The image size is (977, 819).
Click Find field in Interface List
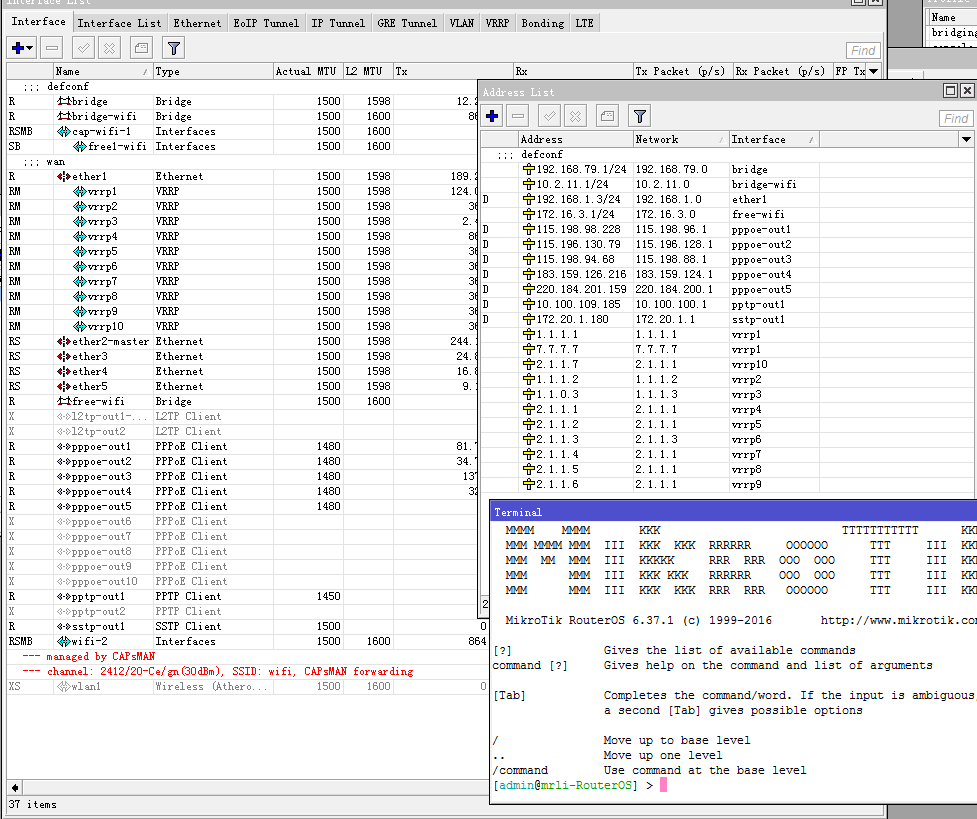(x=863, y=50)
